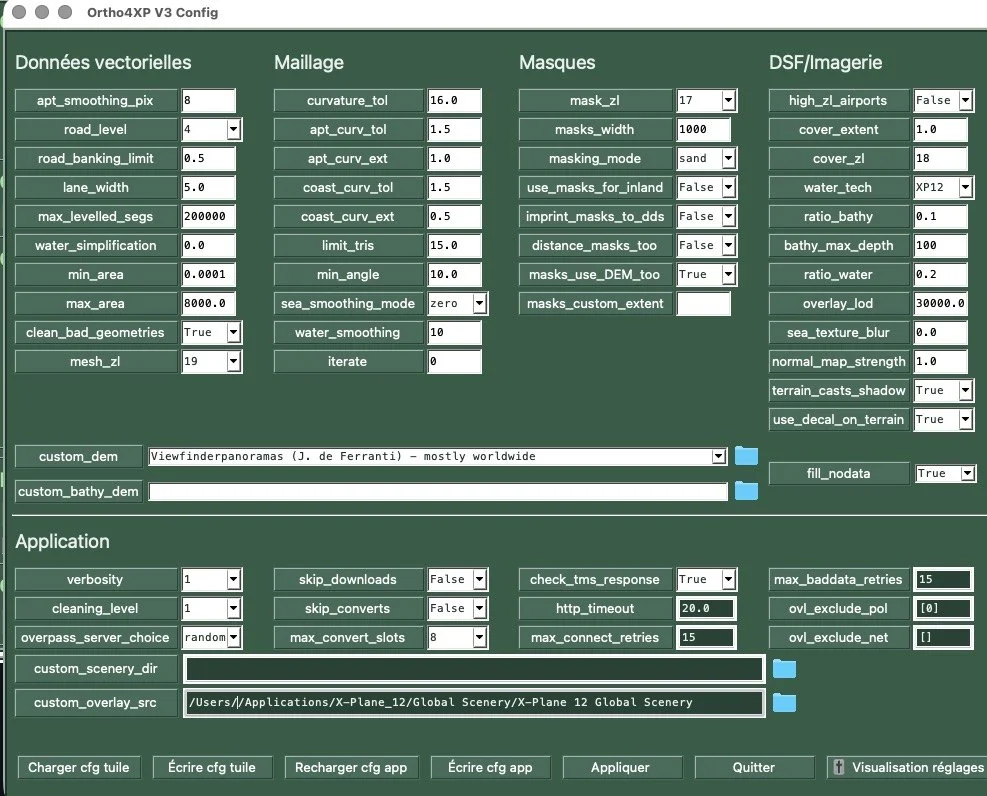Open folder icon for custom_overlay_src

coord(784,702)
